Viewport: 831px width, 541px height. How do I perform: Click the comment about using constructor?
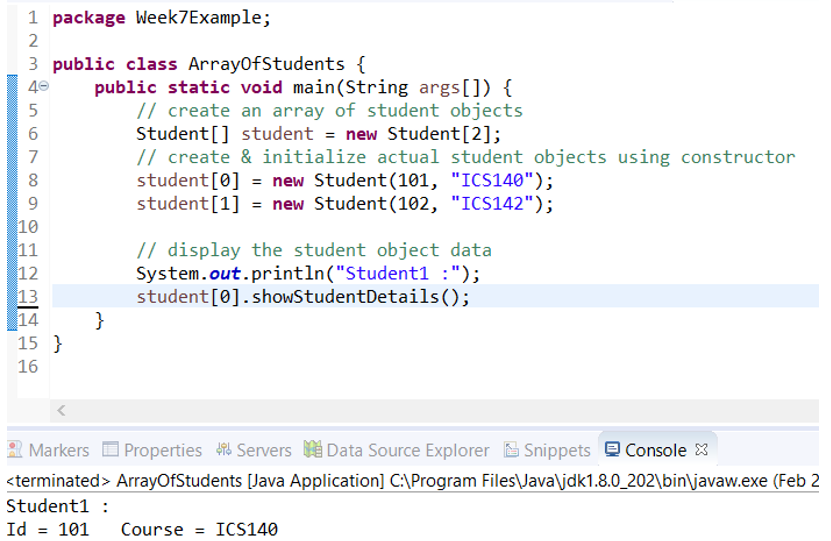click(x=466, y=157)
